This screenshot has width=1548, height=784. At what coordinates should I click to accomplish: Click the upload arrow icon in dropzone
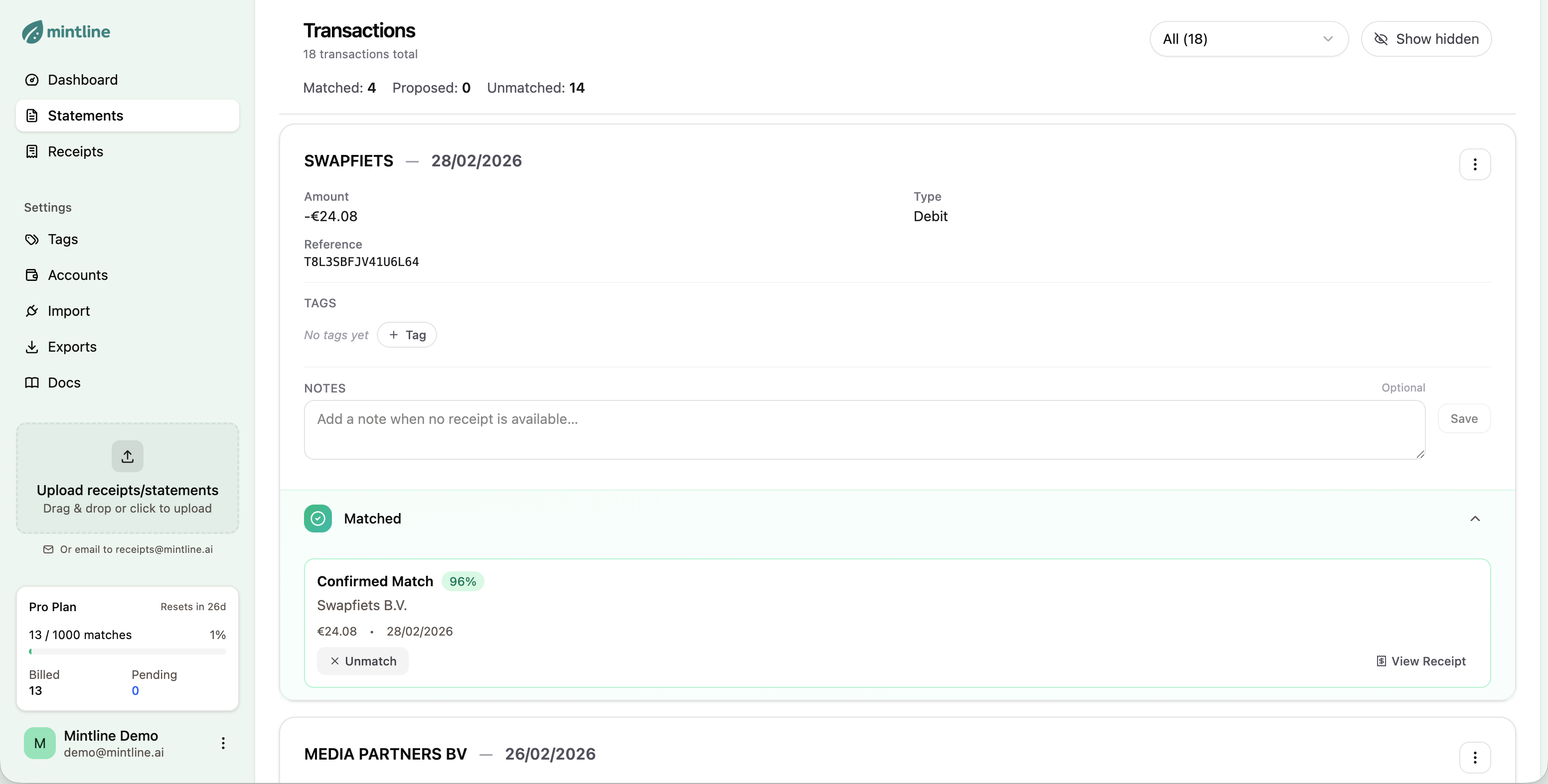pos(128,457)
